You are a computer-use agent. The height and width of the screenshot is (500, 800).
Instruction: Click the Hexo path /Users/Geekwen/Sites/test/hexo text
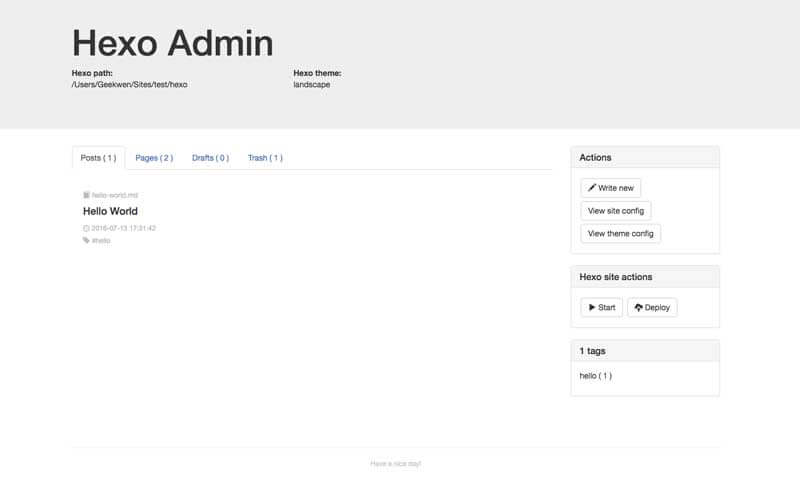coord(130,85)
